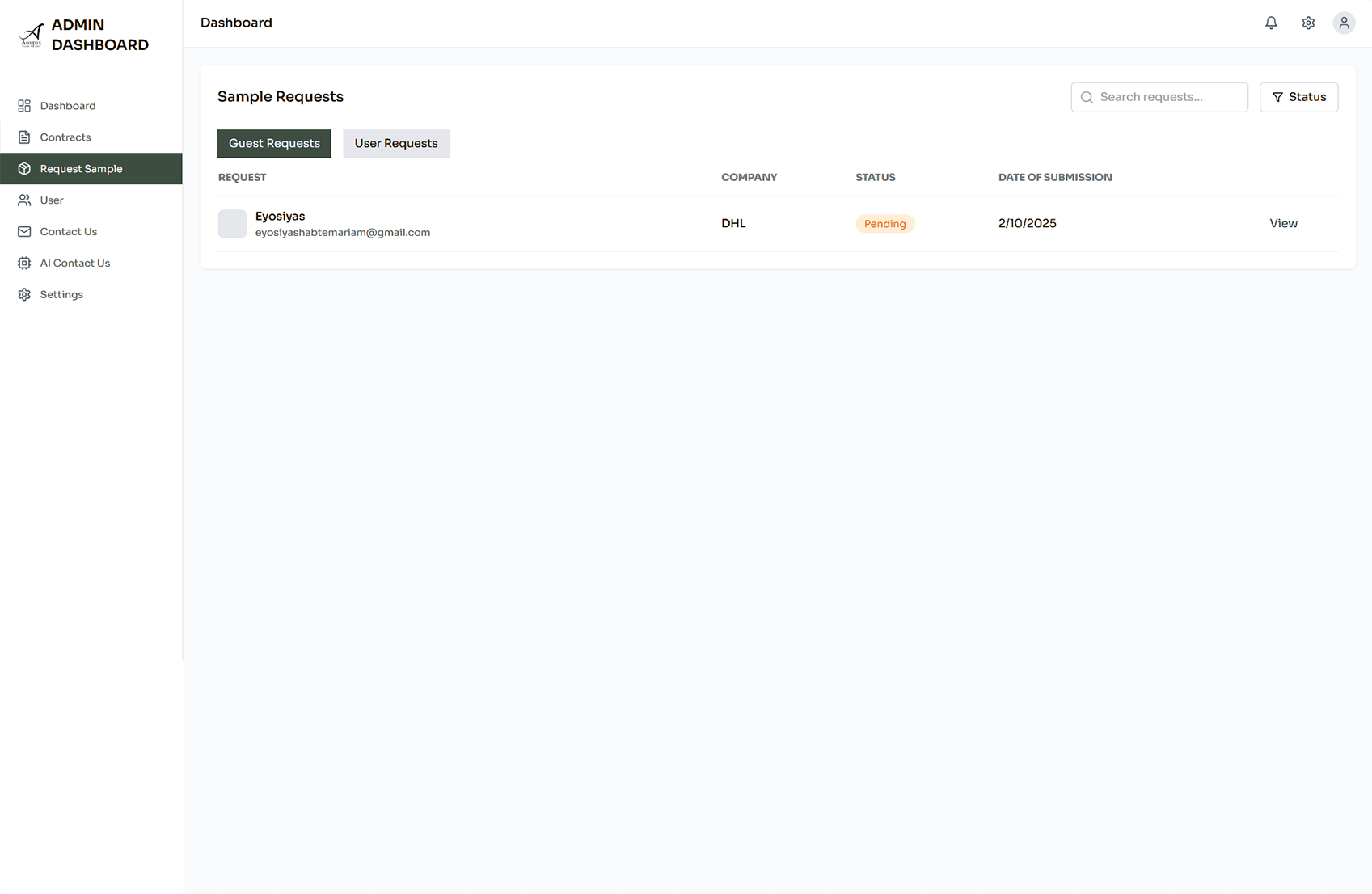Open the header settings gear icon
This screenshot has height=894, width=1372.
pos(1308,23)
